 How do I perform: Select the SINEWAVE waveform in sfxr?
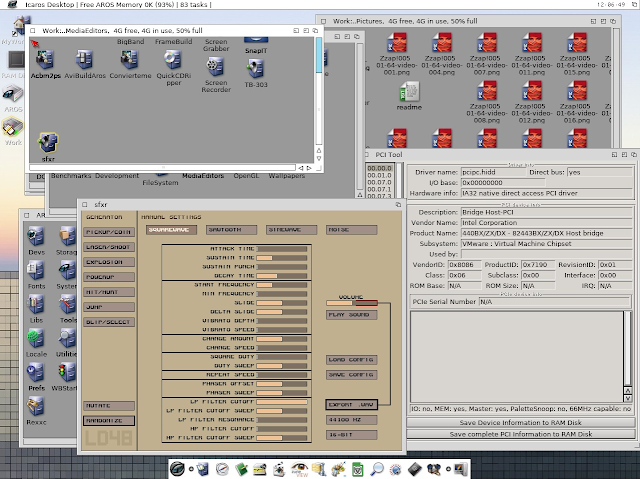click(x=291, y=230)
